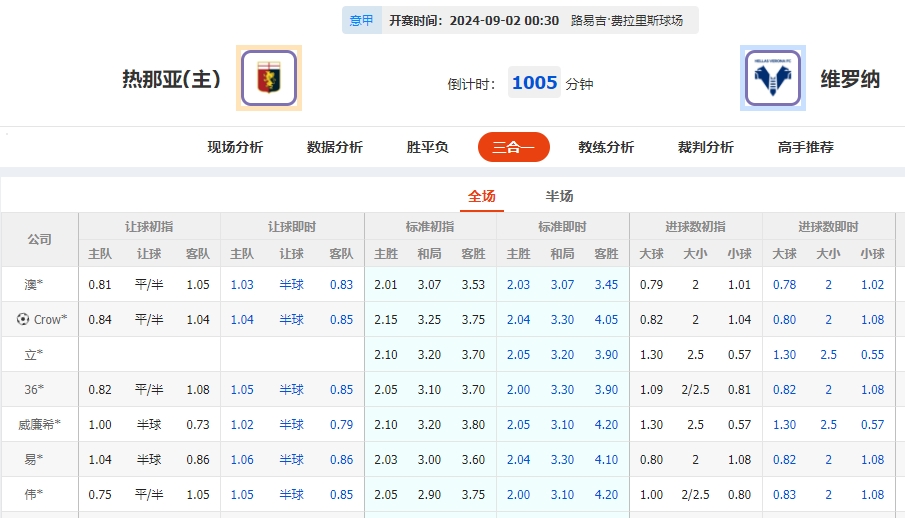Open the 威廉希* company row
905x518 pixels.
(x=42, y=425)
